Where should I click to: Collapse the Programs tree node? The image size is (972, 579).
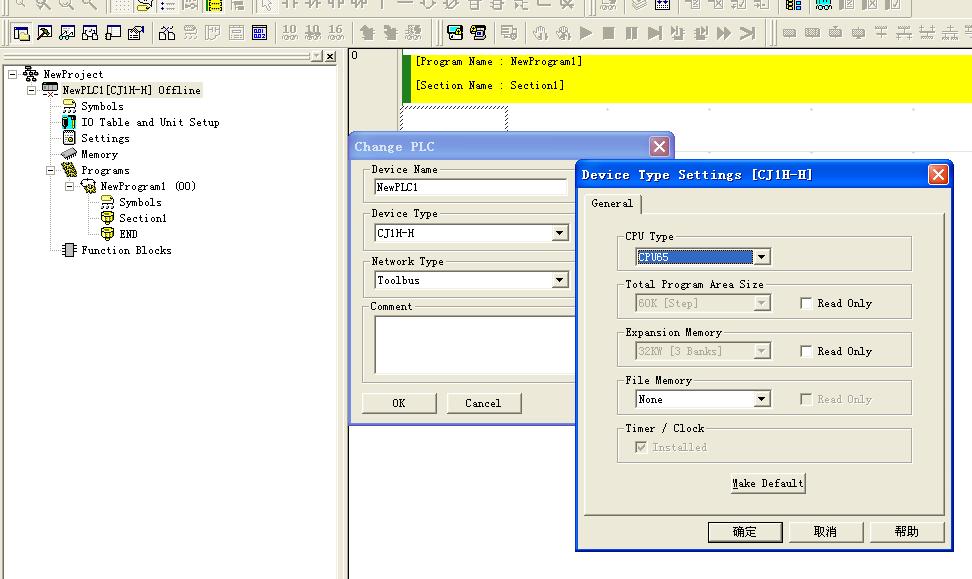pyautogui.click(x=50, y=170)
